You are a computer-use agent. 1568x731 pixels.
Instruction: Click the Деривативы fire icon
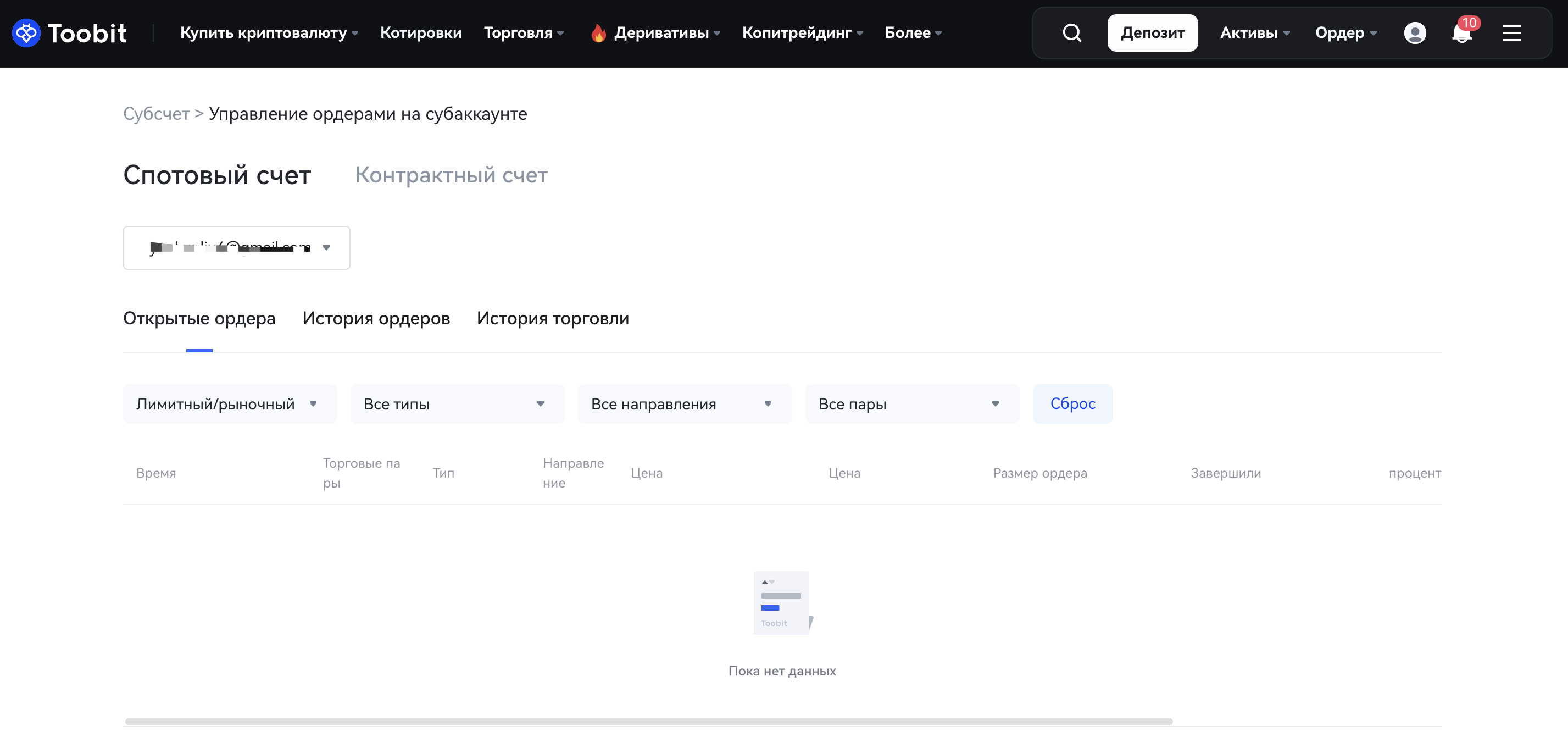(598, 33)
